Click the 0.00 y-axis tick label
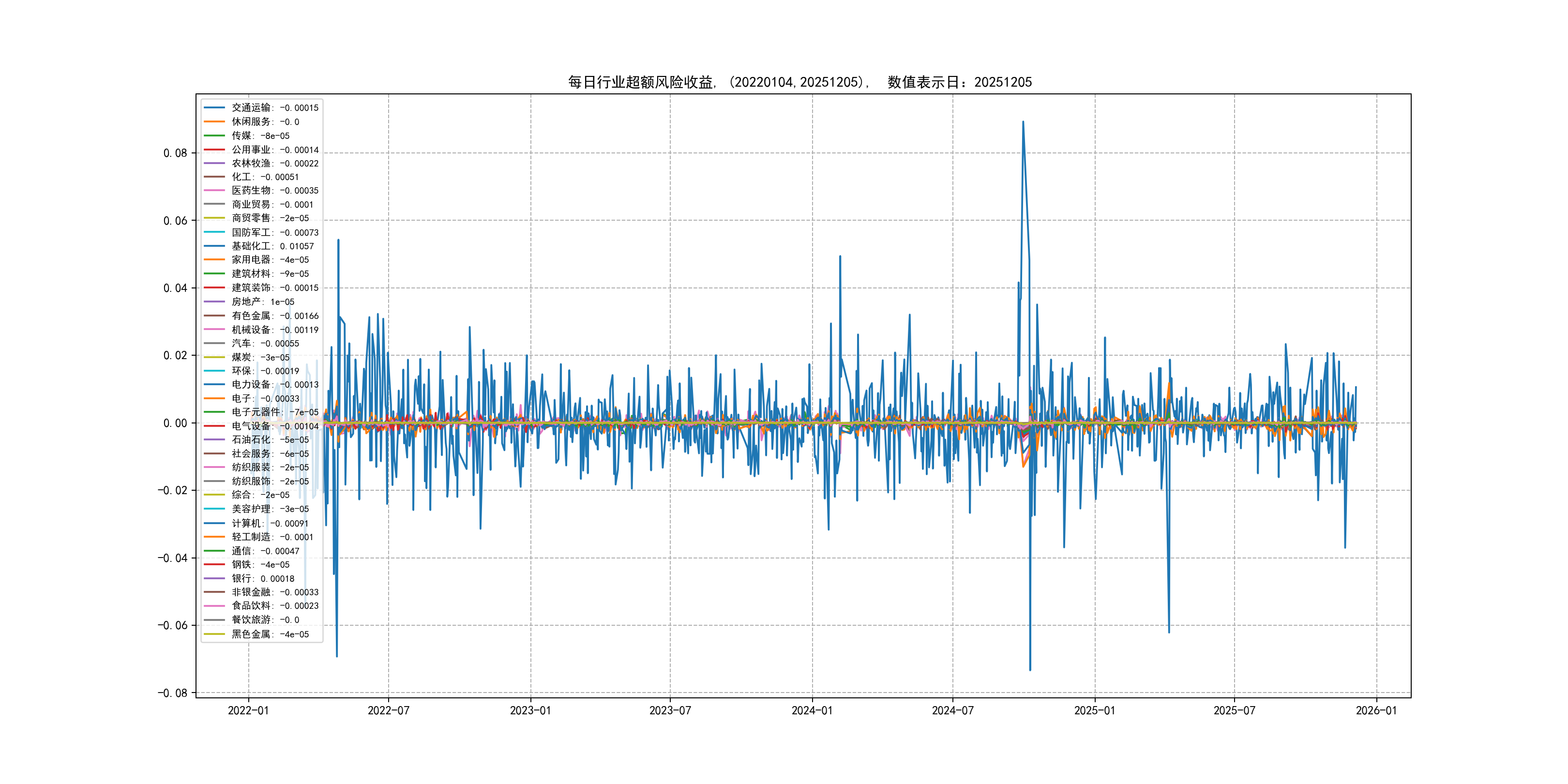 pyautogui.click(x=175, y=423)
